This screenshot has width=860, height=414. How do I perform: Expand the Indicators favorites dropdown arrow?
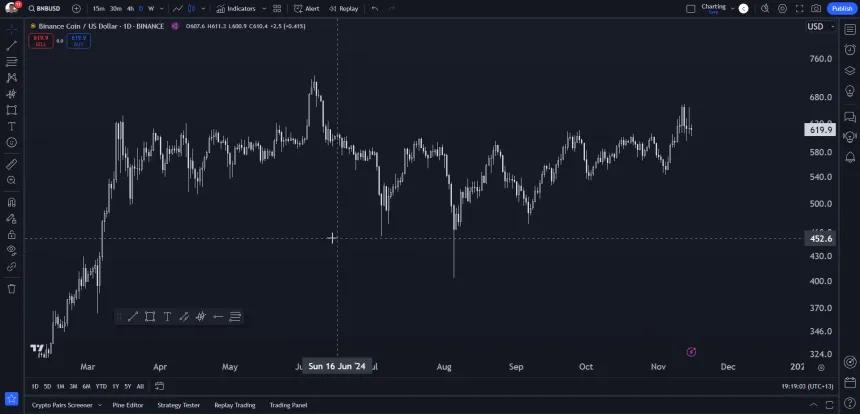(264, 9)
